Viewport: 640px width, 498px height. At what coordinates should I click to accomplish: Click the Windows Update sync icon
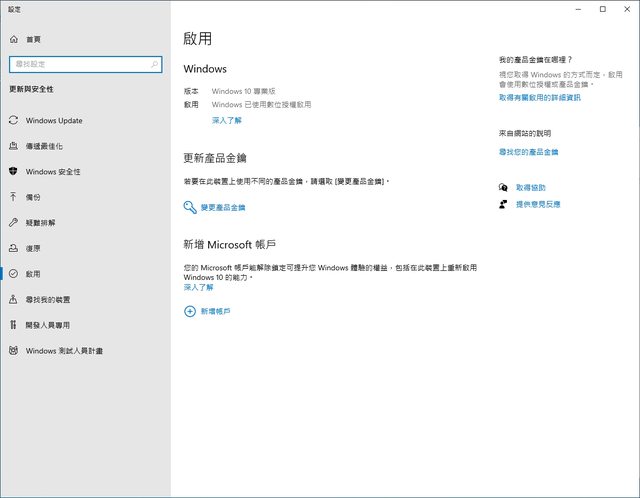[x=13, y=121]
